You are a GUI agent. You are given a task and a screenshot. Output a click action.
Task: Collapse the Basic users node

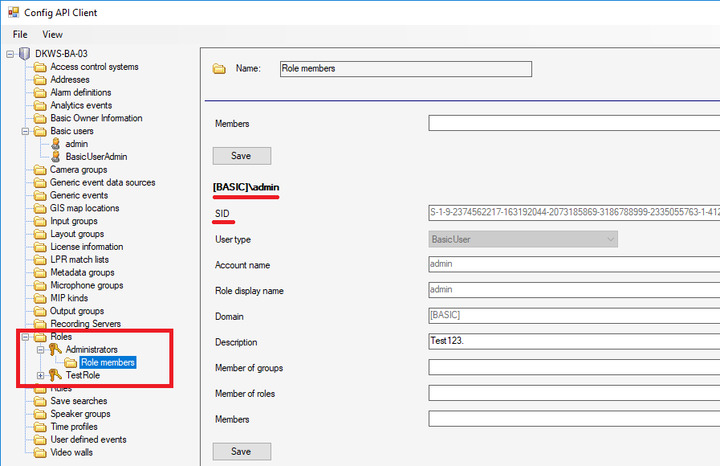click(24, 131)
